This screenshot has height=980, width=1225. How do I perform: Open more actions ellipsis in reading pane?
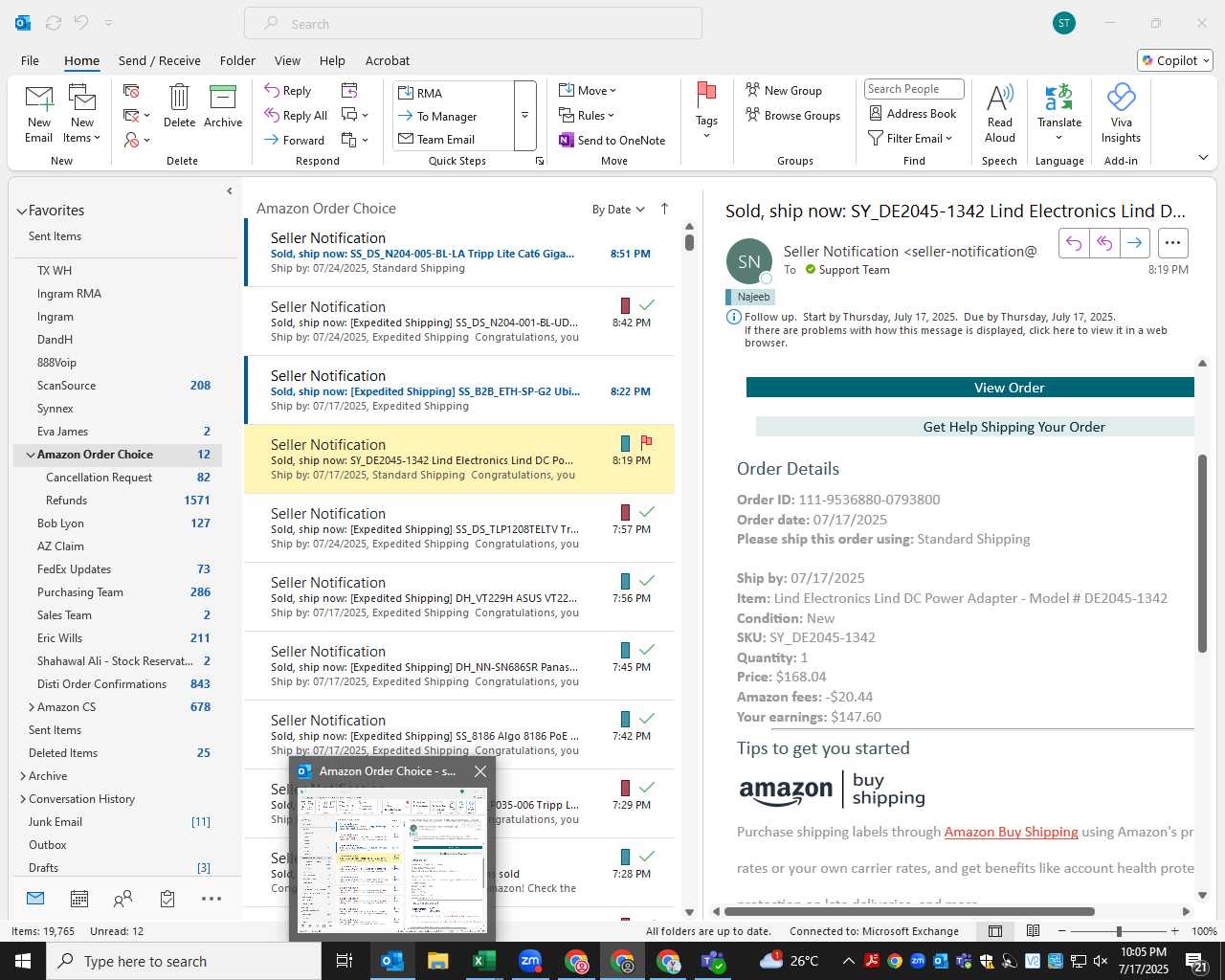point(1173,243)
